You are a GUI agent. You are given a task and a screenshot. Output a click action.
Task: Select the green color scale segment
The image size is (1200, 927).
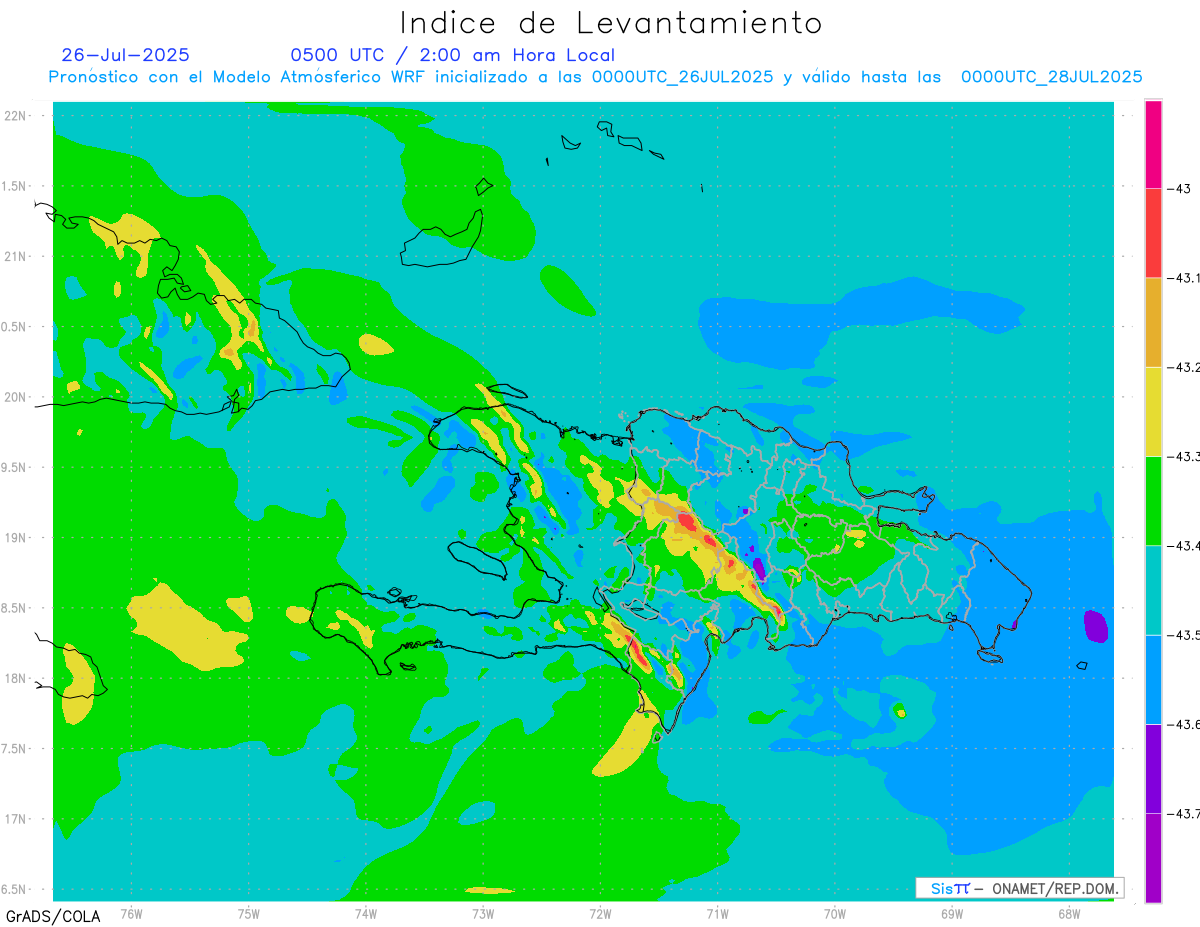pos(1153,500)
